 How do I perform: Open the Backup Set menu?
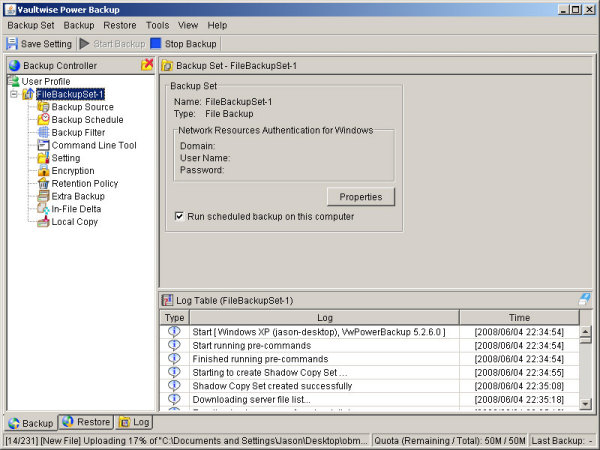[31, 25]
